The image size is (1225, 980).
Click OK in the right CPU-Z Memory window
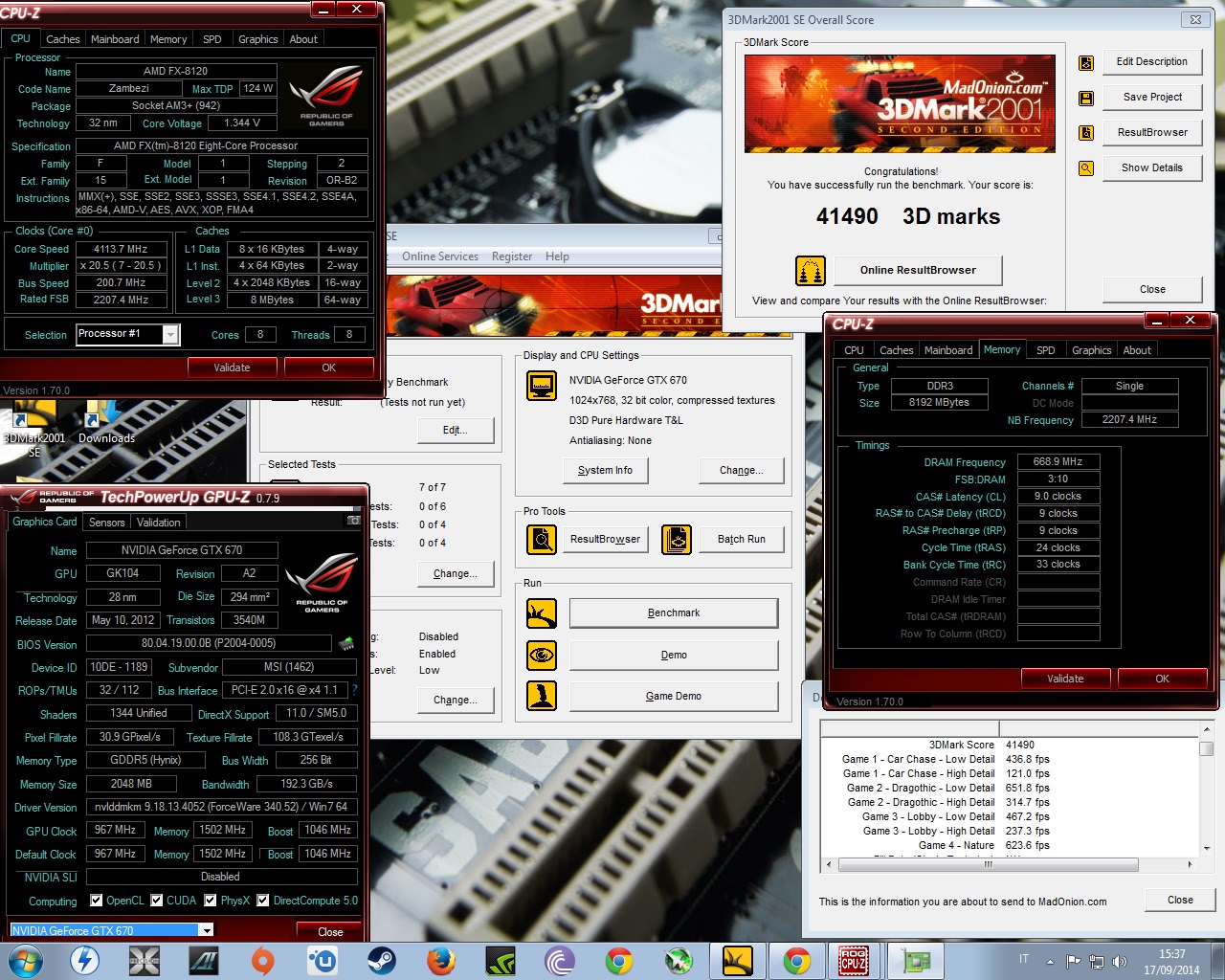[1162, 679]
